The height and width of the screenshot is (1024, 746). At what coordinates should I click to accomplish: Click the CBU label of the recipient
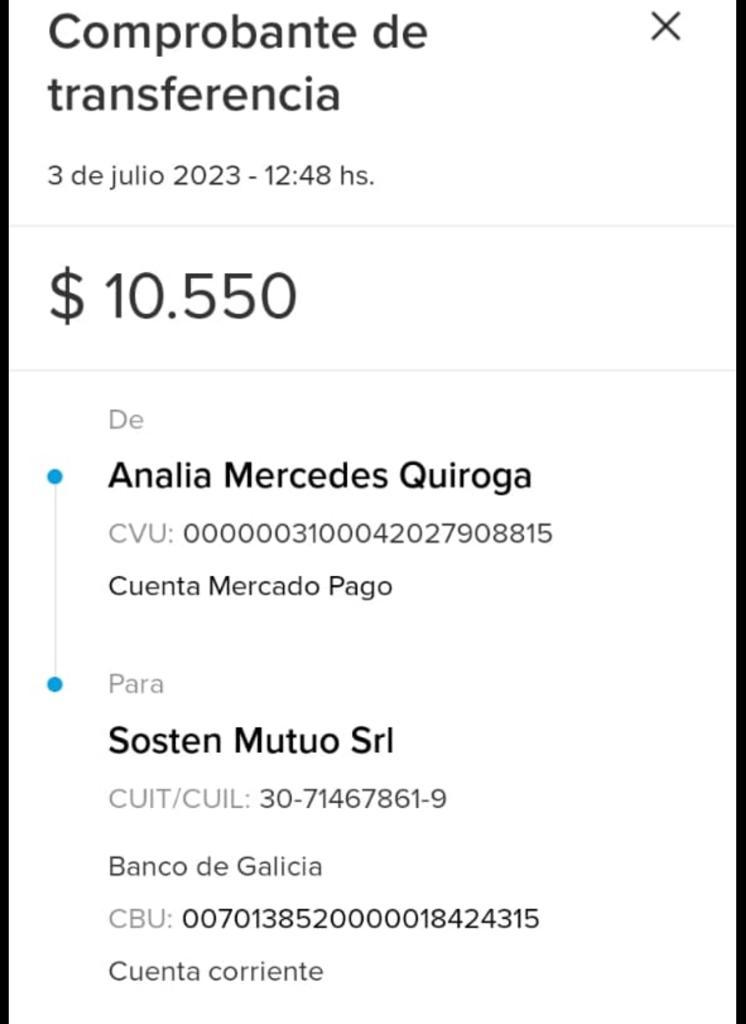pyautogui.click(x=140, y=918)
